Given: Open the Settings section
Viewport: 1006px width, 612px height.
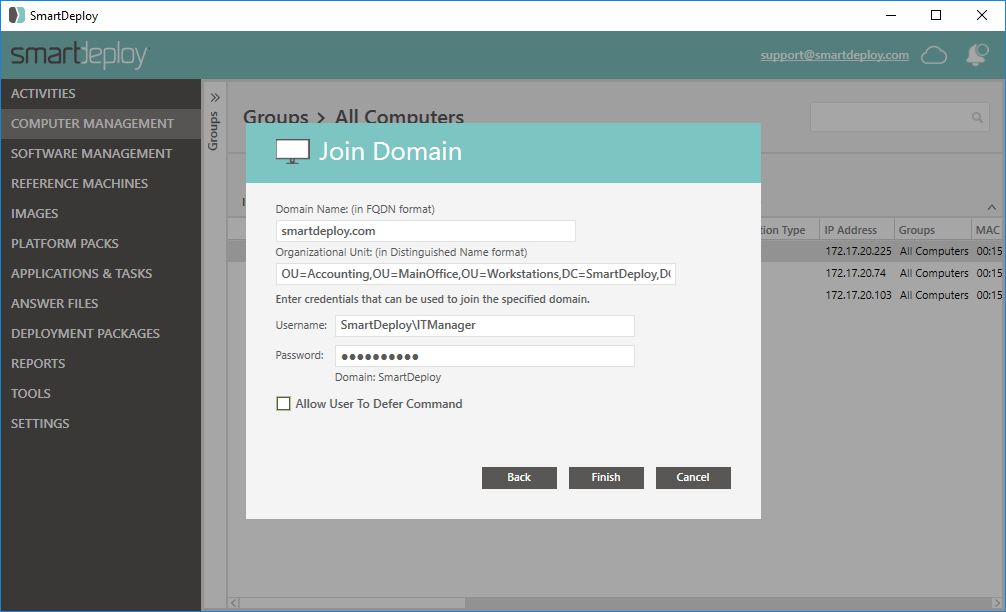Looking at the screenshot, I should [x=40, y=424].
